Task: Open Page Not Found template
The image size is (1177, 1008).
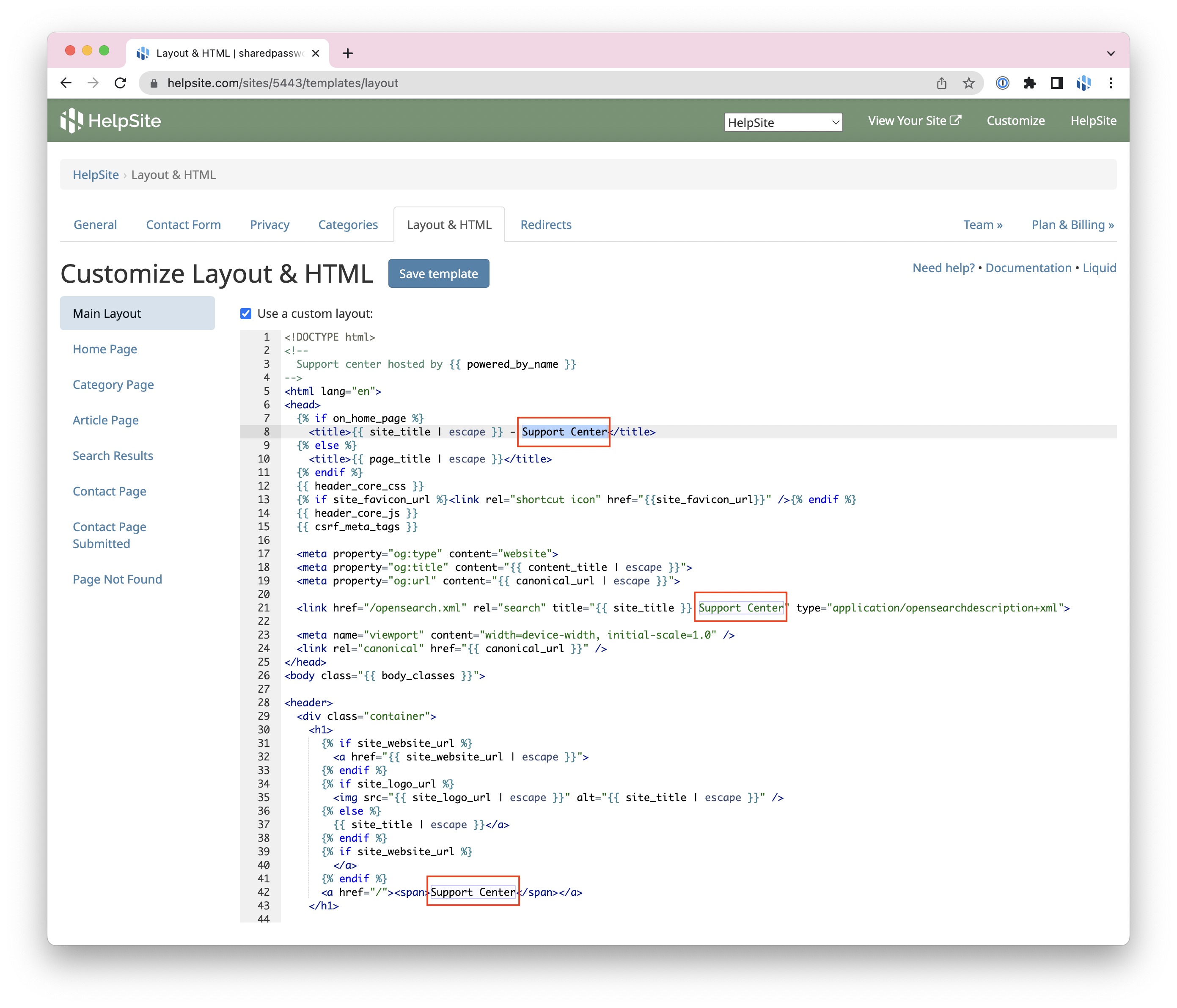Action: click(x=117, y=579)
